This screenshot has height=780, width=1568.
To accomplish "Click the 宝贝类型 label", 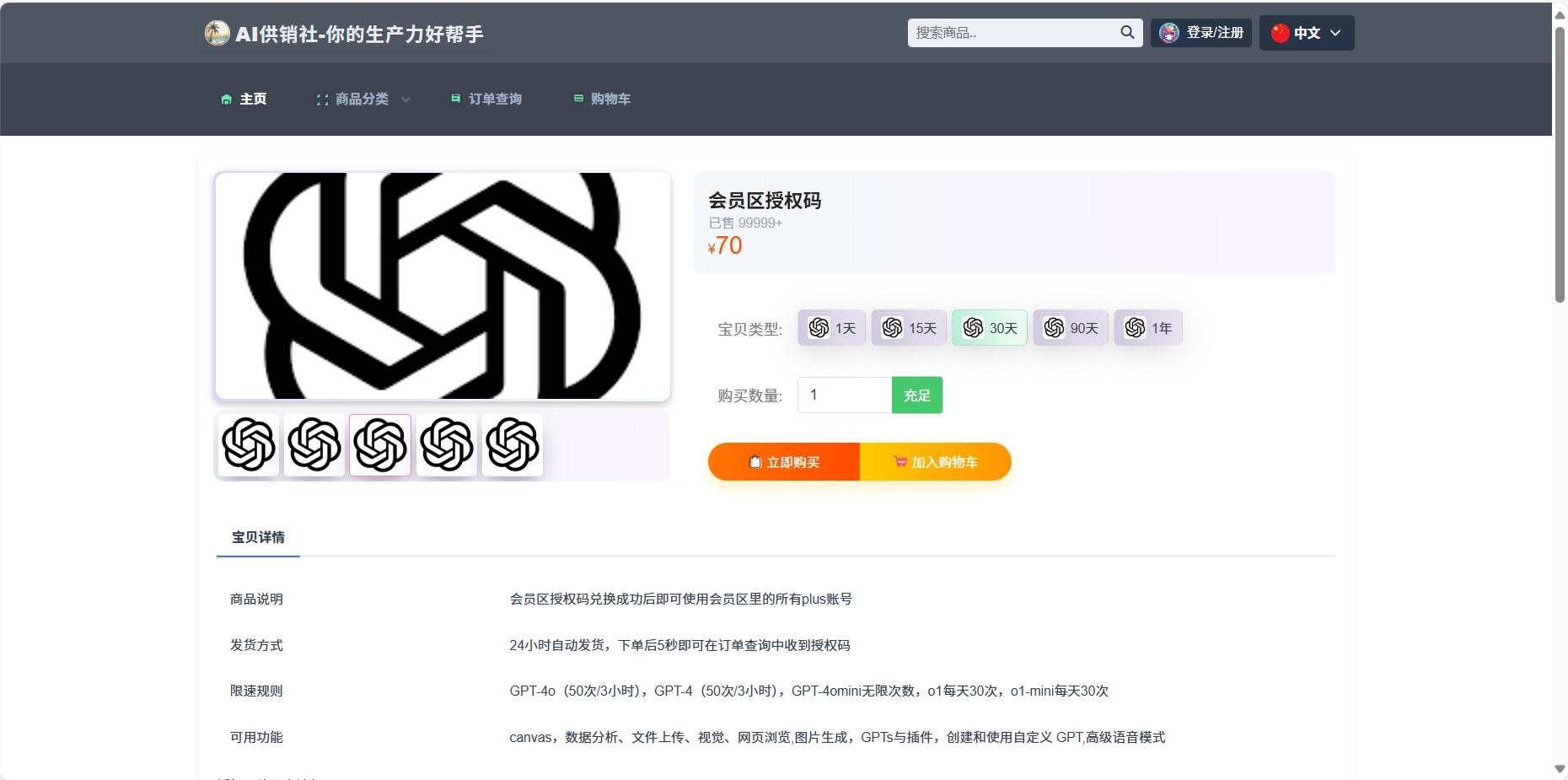I will pos(749,329).
